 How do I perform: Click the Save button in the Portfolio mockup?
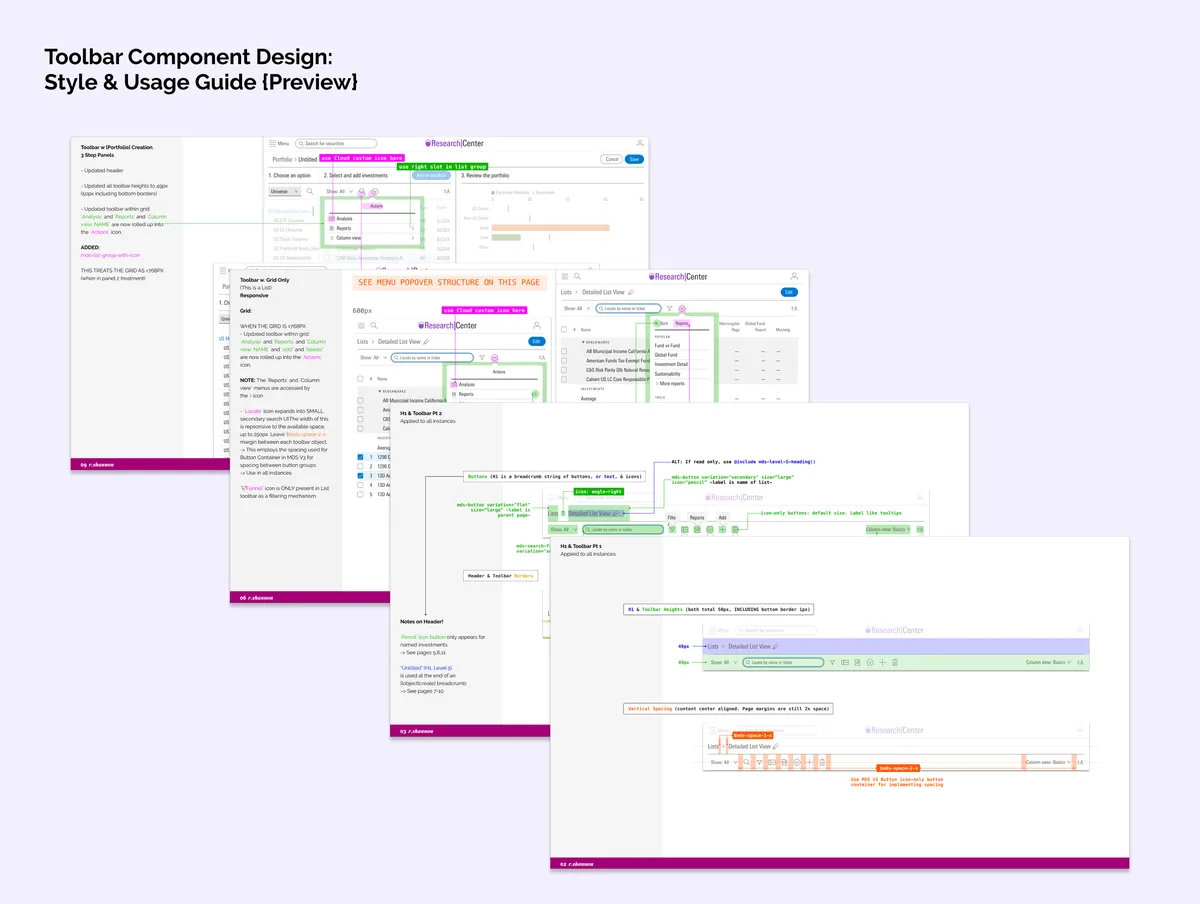click(x=634, y=159)
